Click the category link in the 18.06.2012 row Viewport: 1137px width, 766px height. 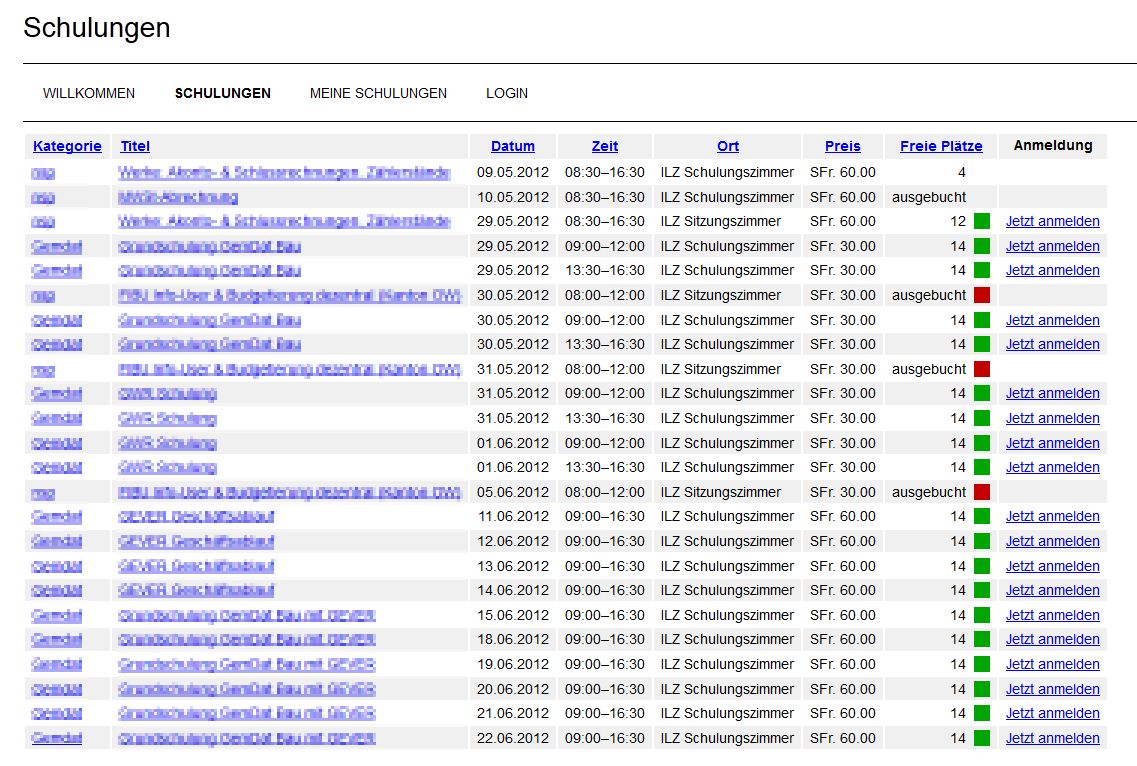click(x=56, y=639)
